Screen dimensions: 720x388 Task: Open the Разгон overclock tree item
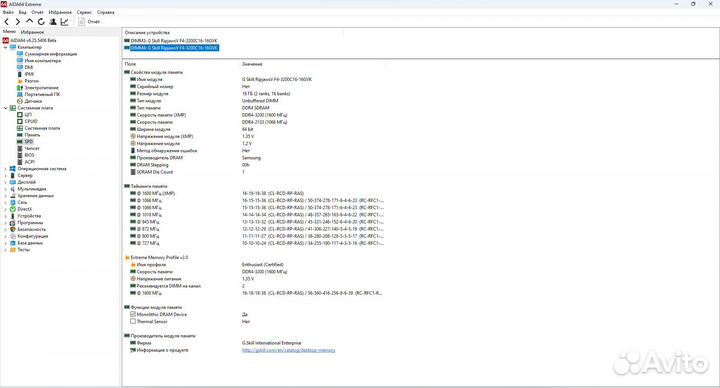(32, 81)
